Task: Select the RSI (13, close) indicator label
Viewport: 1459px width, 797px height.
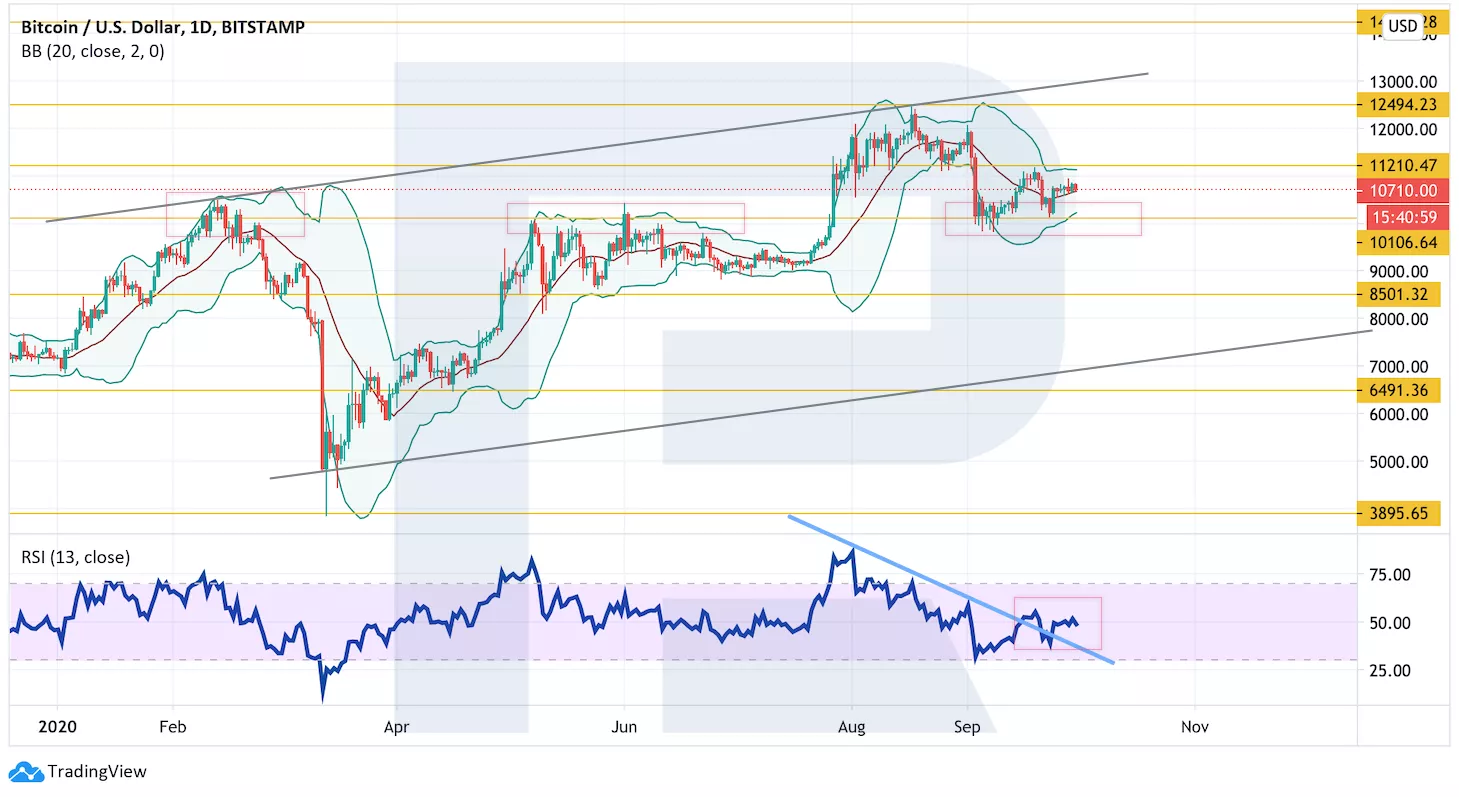Action: tap(76, 557)
